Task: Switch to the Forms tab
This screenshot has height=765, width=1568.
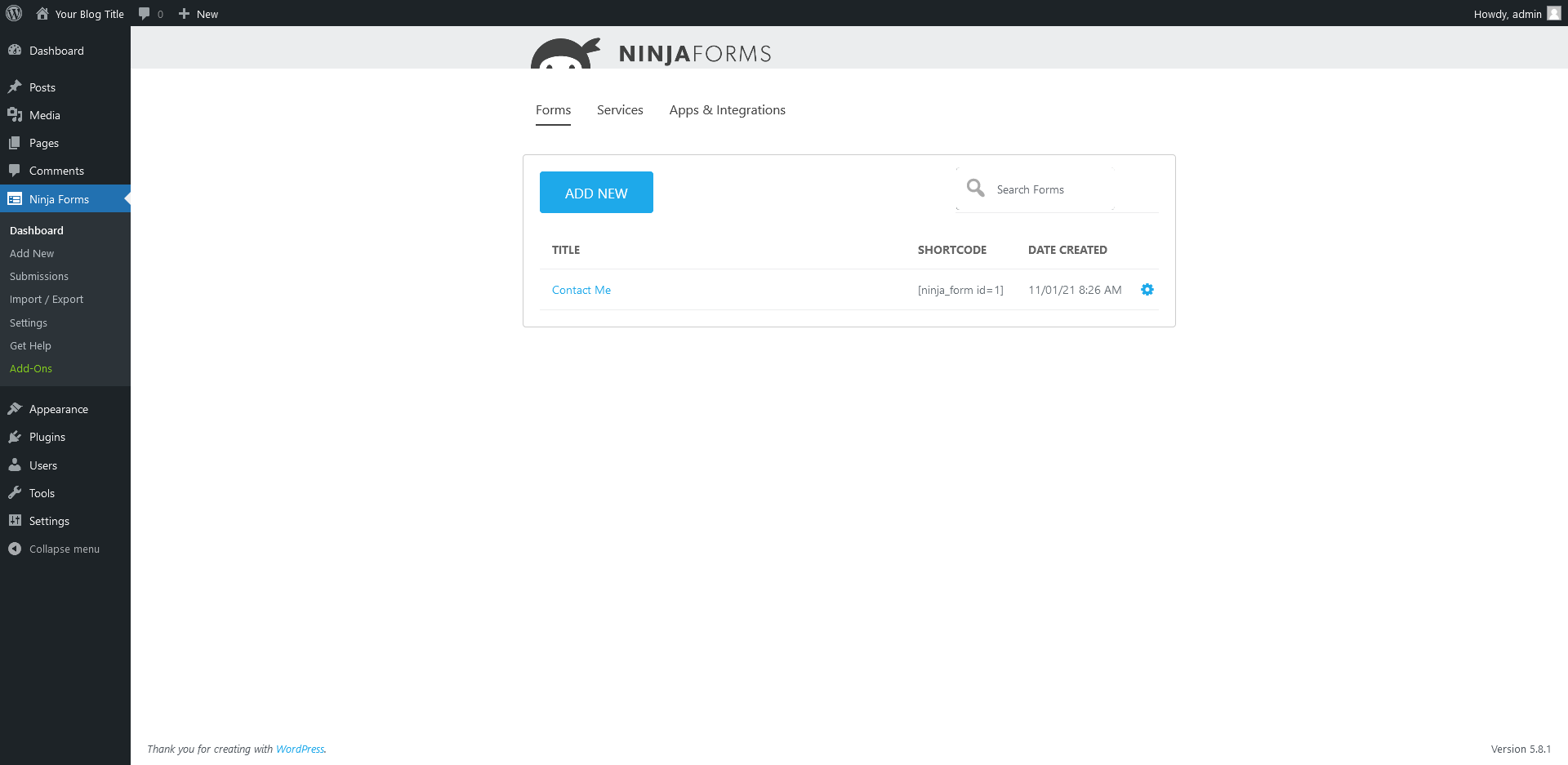Action: tap(553, 110)
